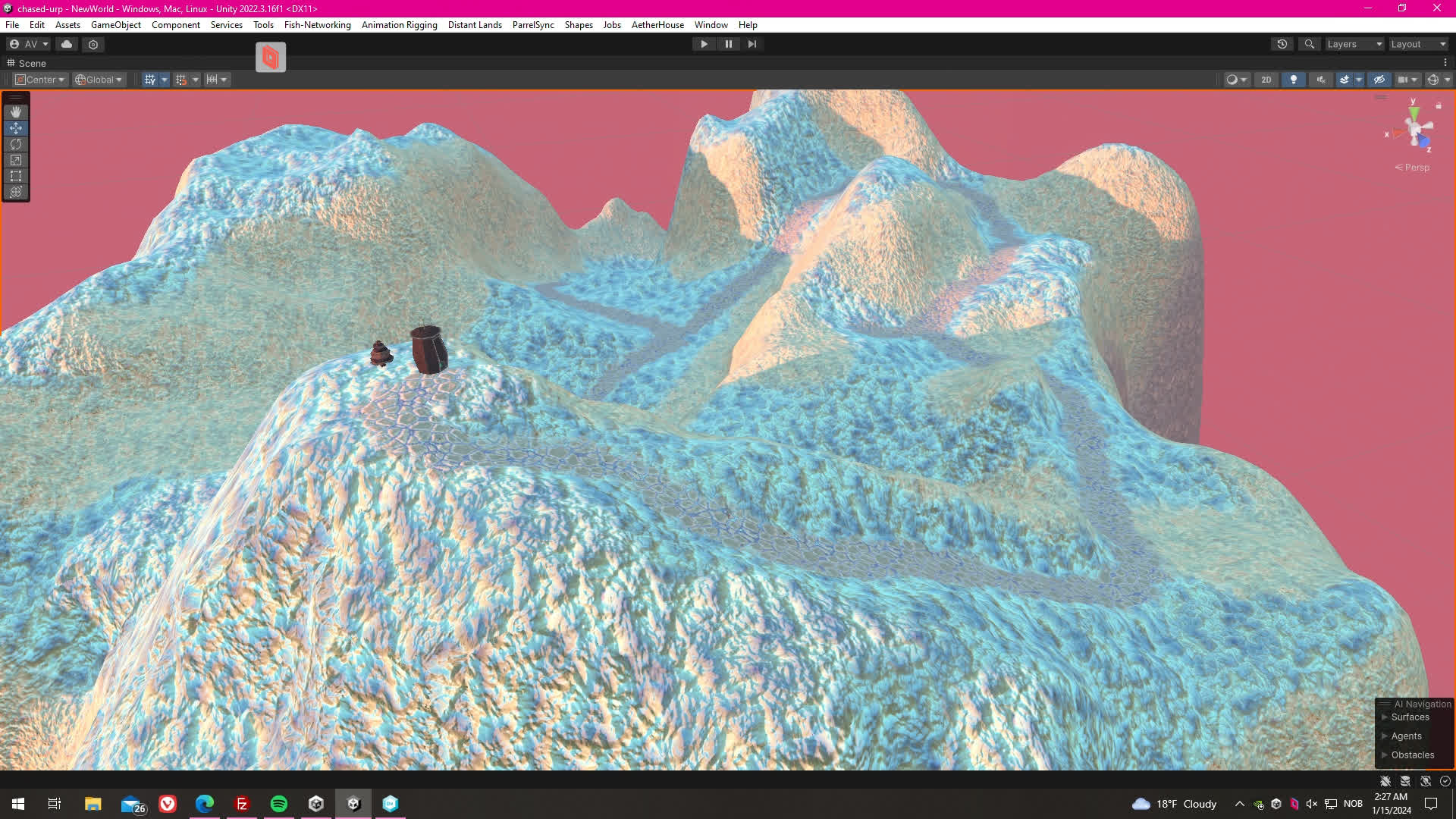
Task: Select the Scale tool
Action: (16, 160)
